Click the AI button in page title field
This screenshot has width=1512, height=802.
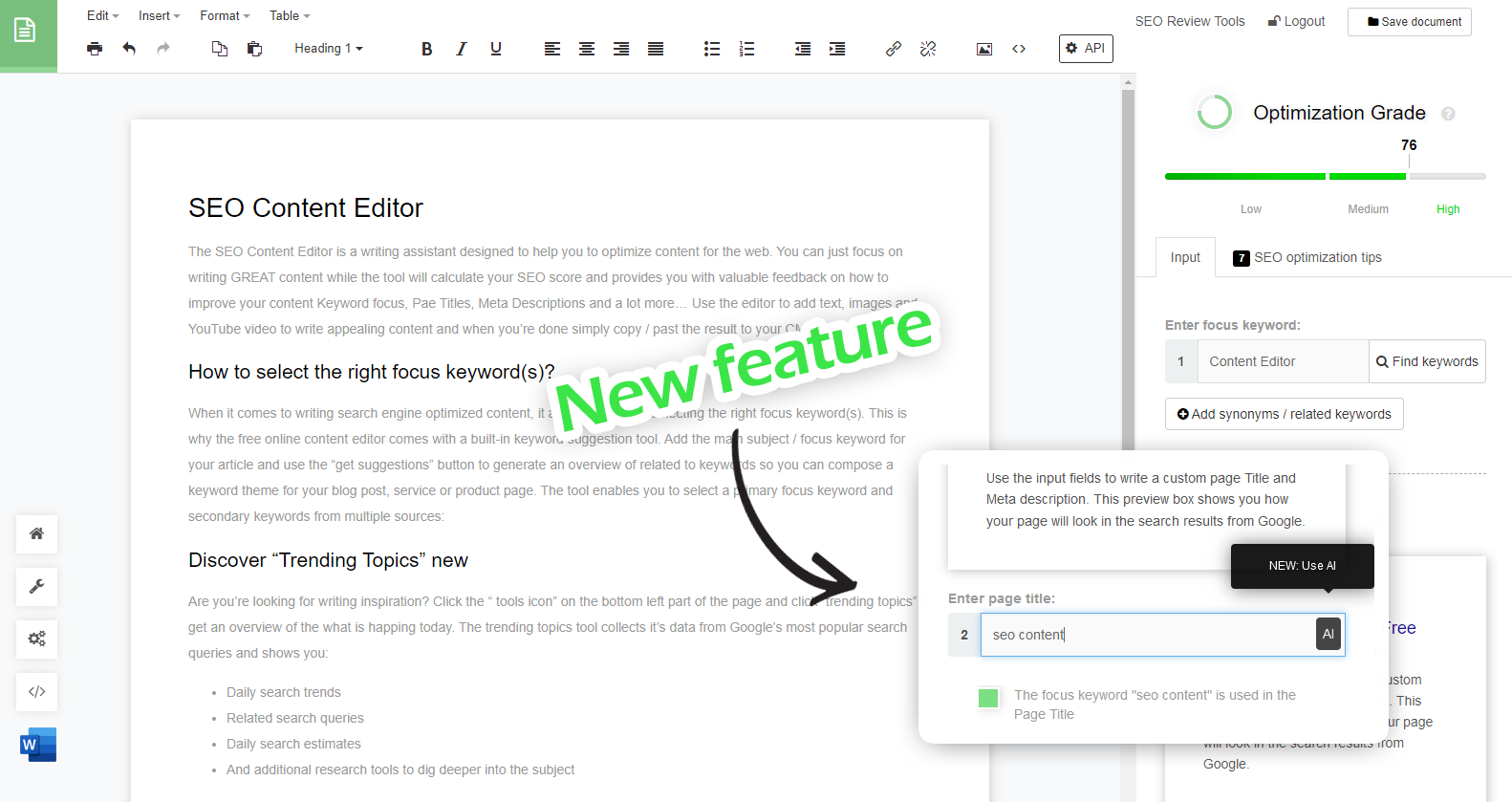[1328, 634]
